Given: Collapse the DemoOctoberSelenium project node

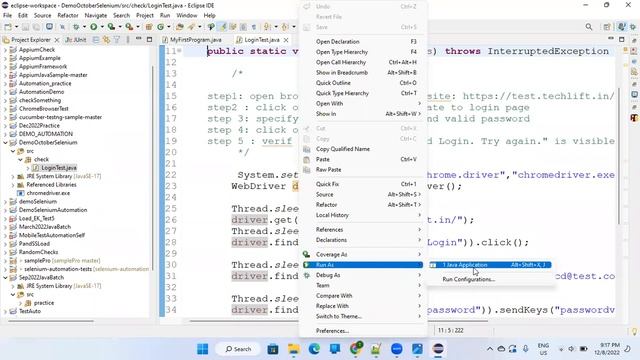Looking at the screenshot, I should 5,142.
